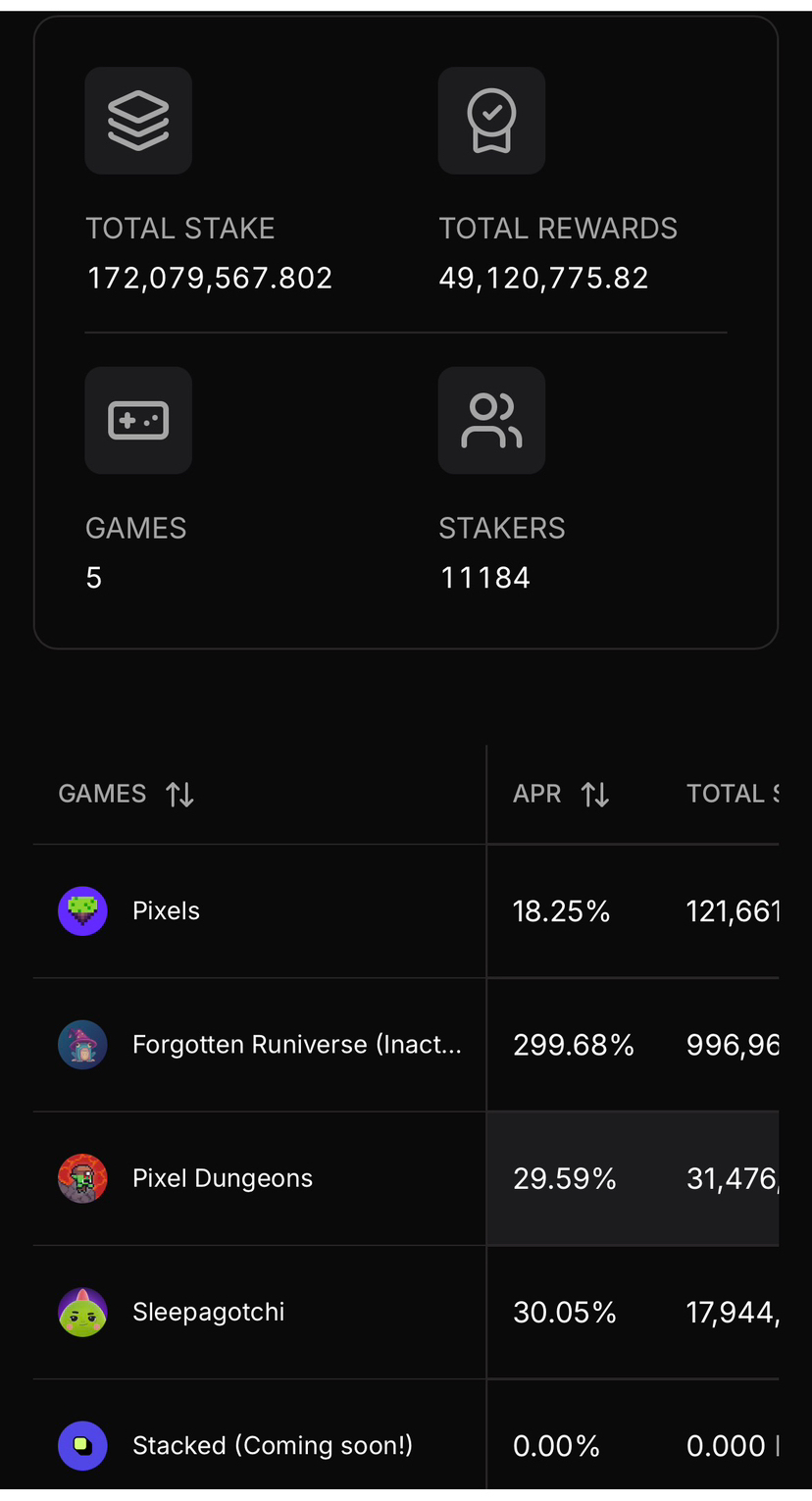Screen dimensions: 812x1501
Task: Sort table by APR column arrows
Action: (x=595, y=794)
